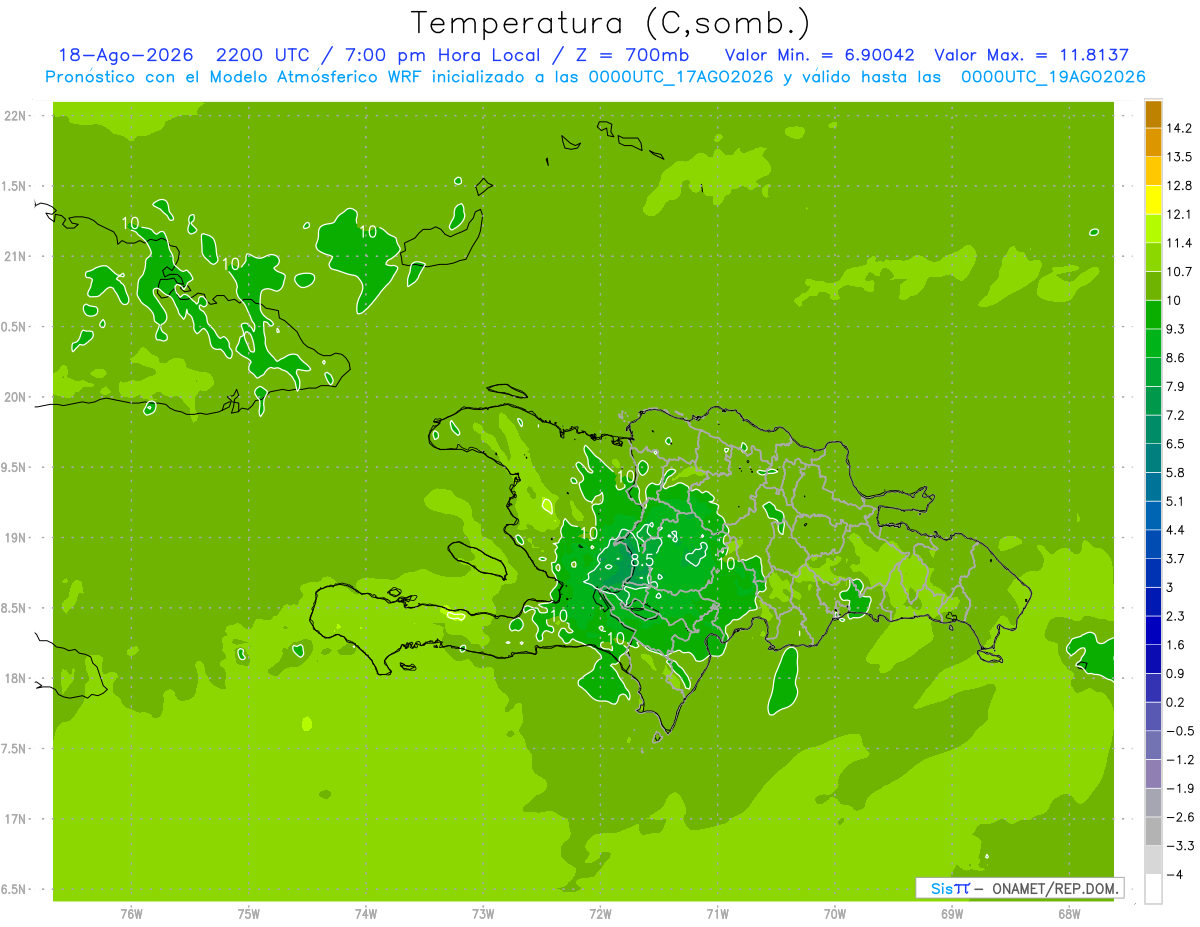Click the '68W' longitude tick label
Screen dimensions: 1200x927
1069,914
